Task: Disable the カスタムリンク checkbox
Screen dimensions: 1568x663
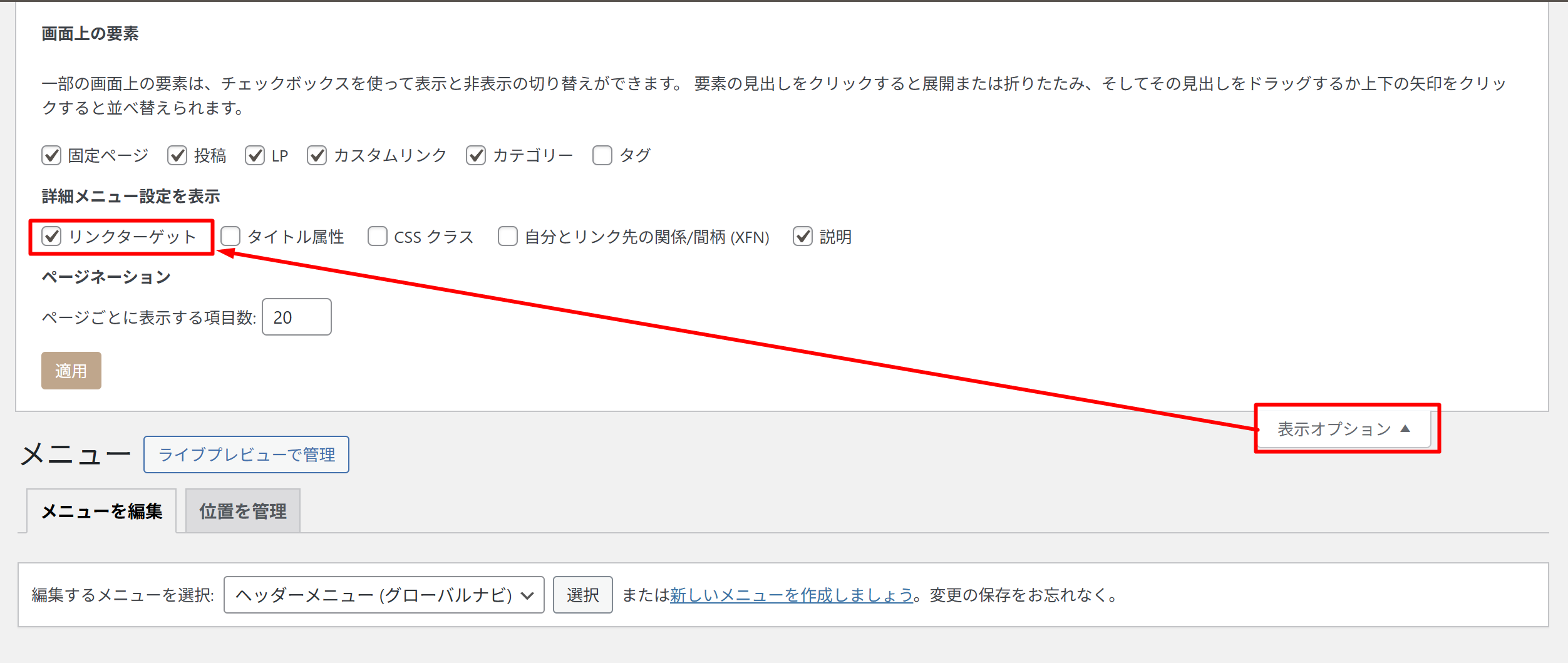Action: [x=317, y=155]
